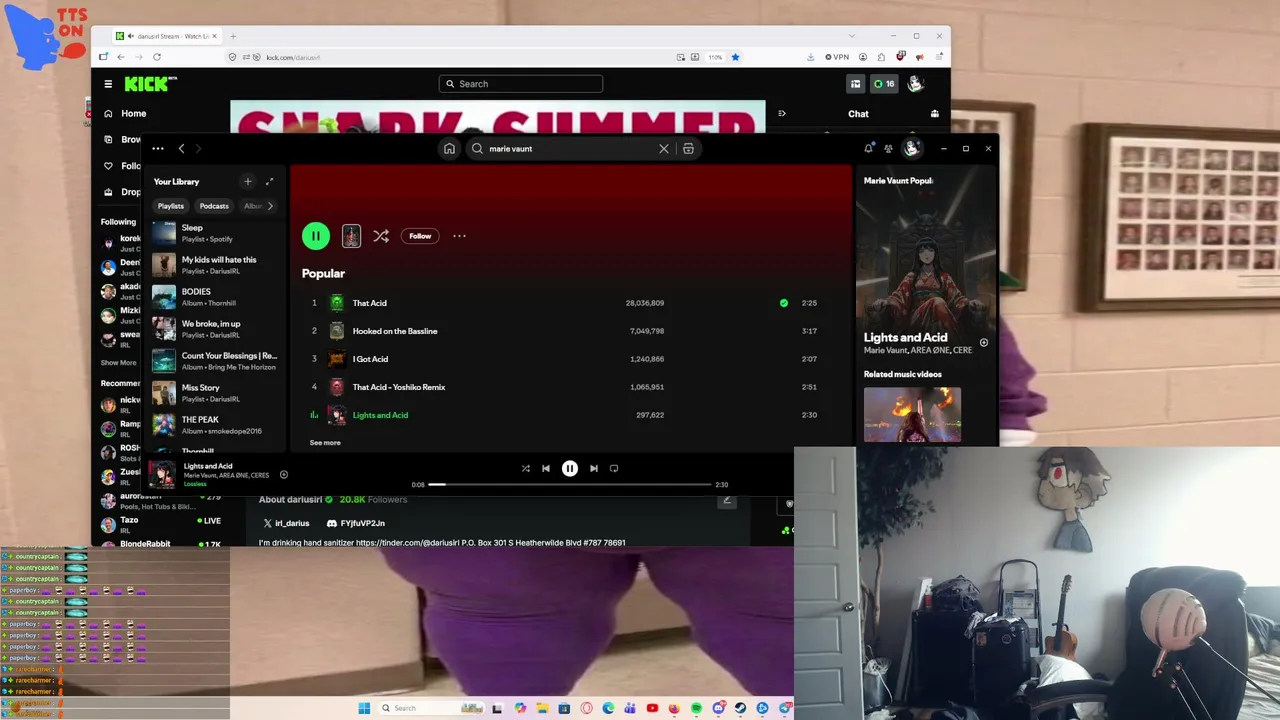The width and height of the screenshot is (1280, 720).
Task: Open YouTube from the taskbar
Action: click(652, 708)
